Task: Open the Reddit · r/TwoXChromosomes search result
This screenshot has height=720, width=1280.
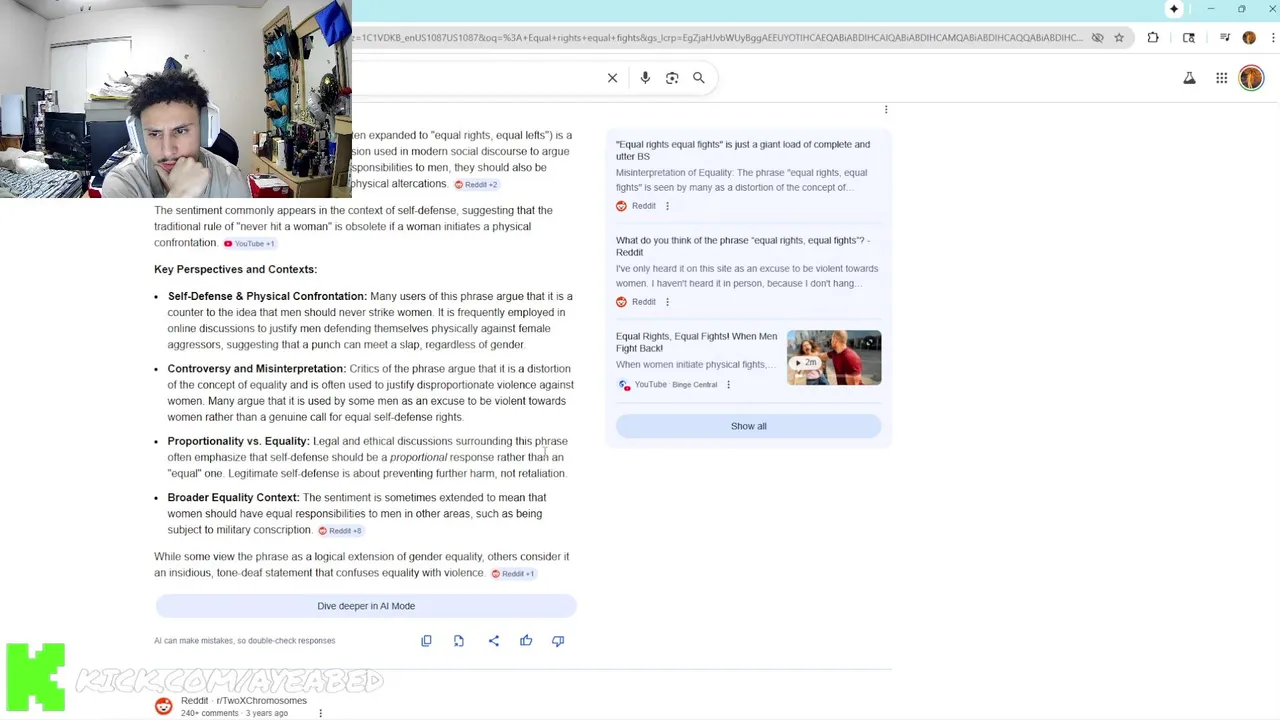Action: point(244,701)
